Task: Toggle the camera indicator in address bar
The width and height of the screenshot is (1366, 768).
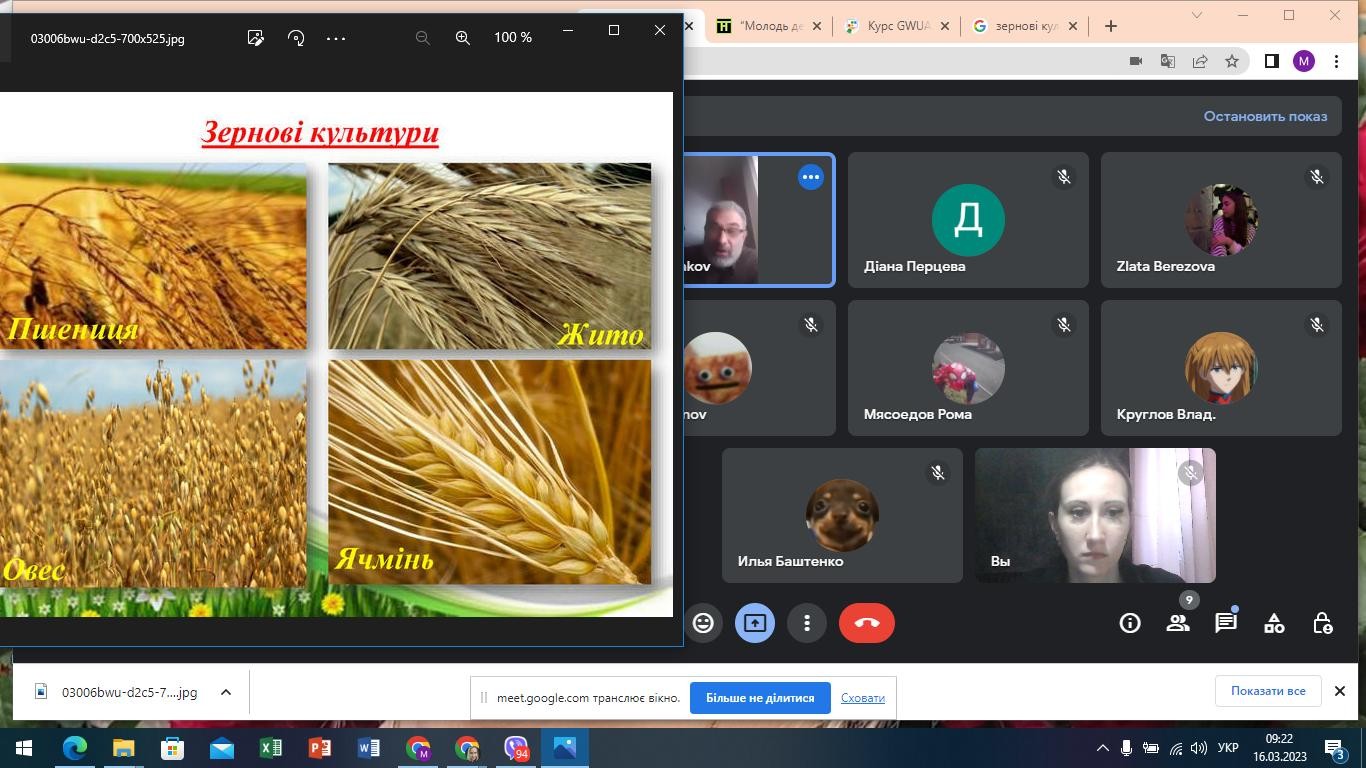Action: (1136, 61)
